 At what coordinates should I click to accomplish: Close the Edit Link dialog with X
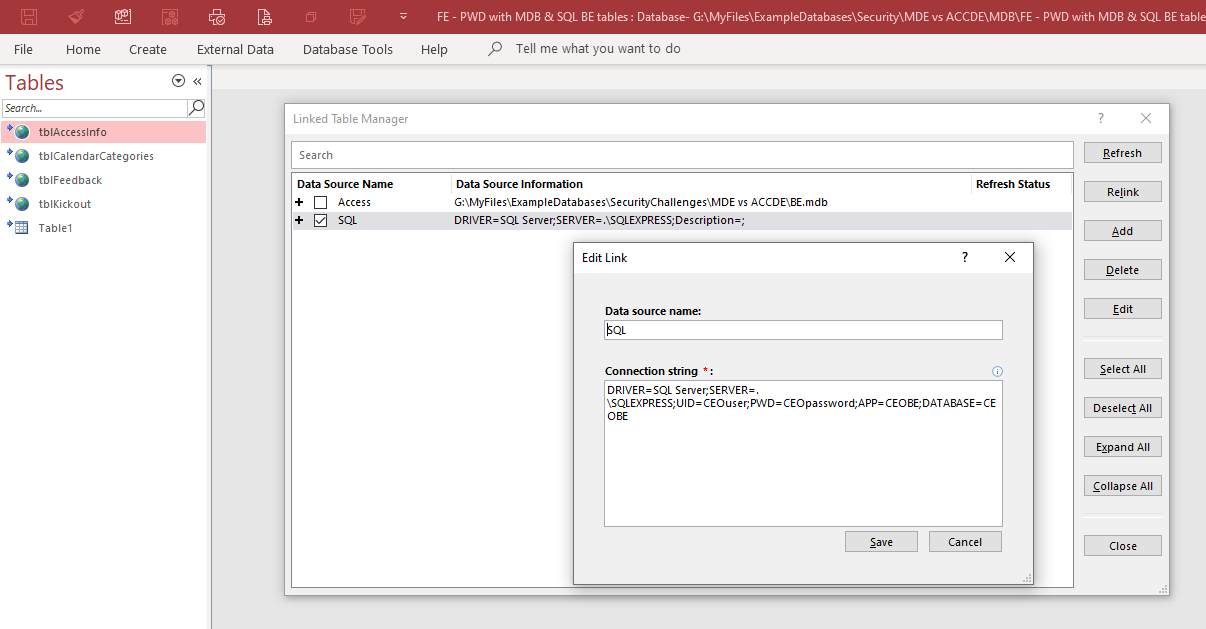[1010, 257]
